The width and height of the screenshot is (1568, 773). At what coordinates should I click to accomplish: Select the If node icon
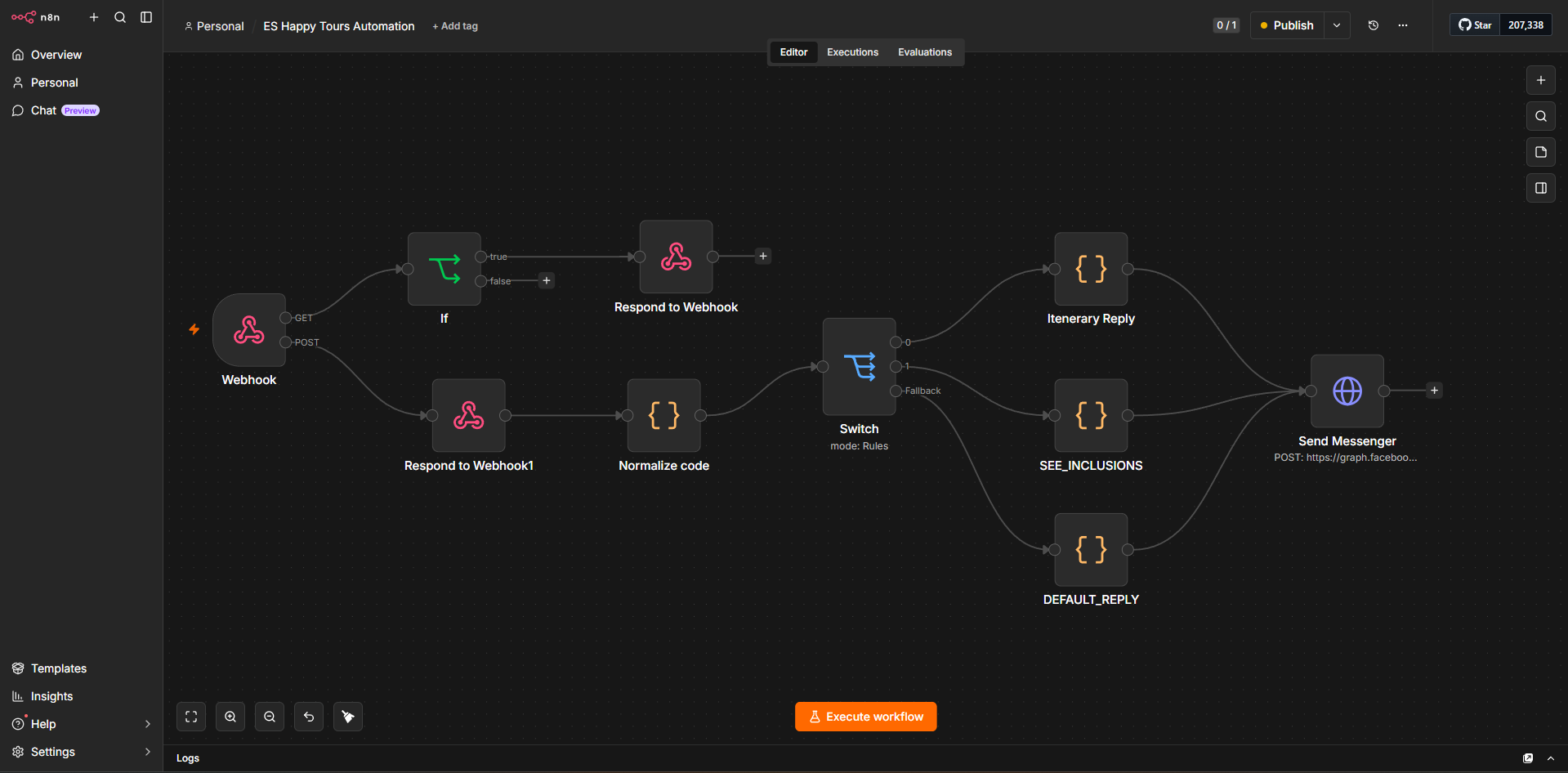[444, 269]
